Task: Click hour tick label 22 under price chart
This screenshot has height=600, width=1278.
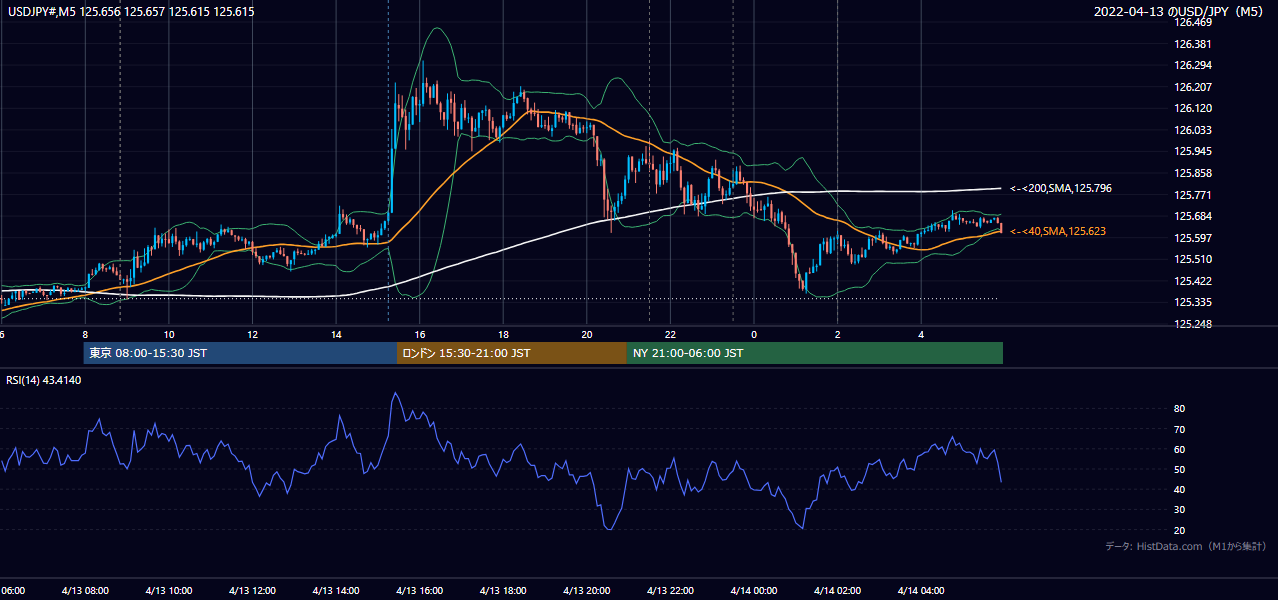Action: (670, 334)
